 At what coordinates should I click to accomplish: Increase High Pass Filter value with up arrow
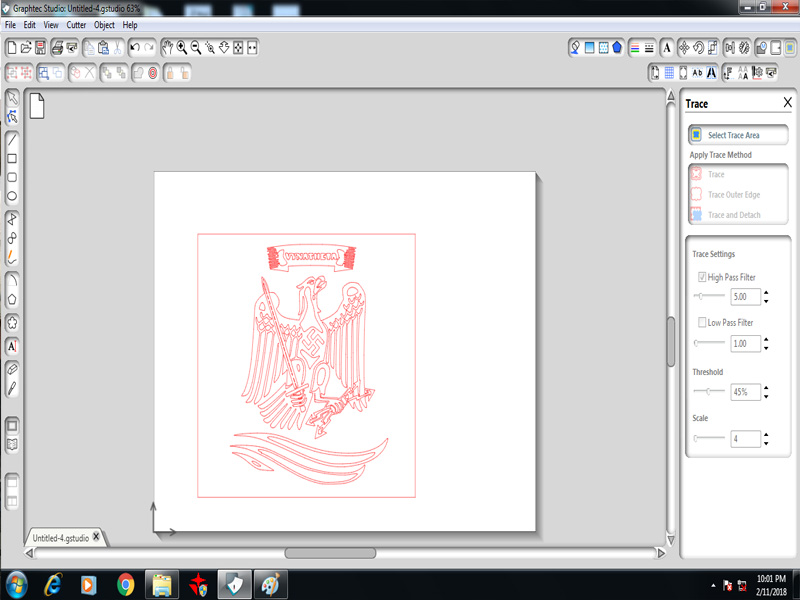point(766,293)
